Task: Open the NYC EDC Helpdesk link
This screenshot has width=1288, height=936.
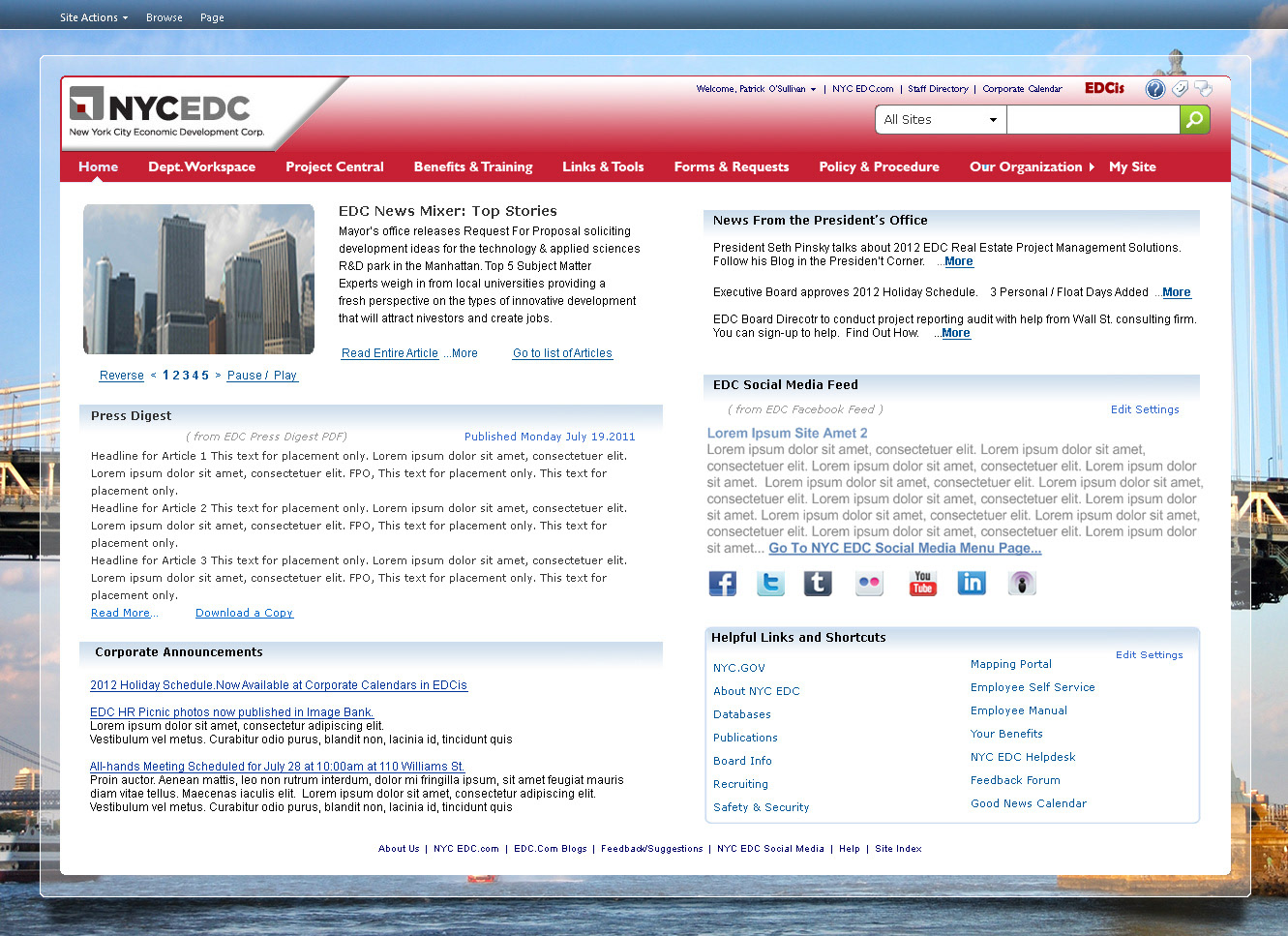Action: point(1023,757)
